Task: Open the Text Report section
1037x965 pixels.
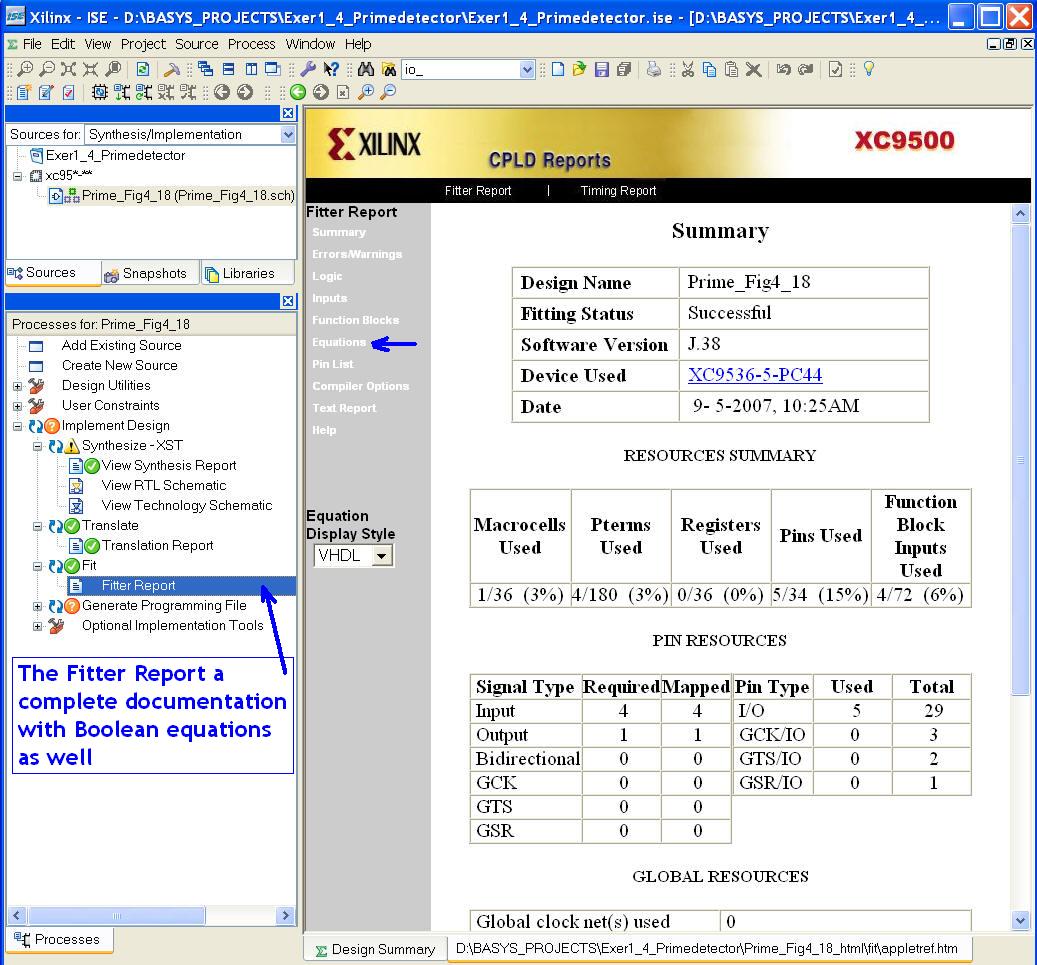Action: pyautogui.click(x=344, y=408)
